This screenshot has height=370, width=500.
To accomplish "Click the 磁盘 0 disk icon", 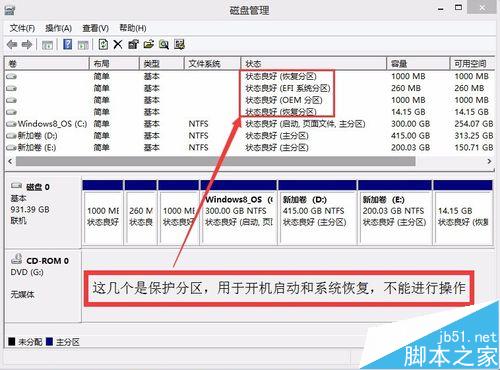I will coord(16,186).
